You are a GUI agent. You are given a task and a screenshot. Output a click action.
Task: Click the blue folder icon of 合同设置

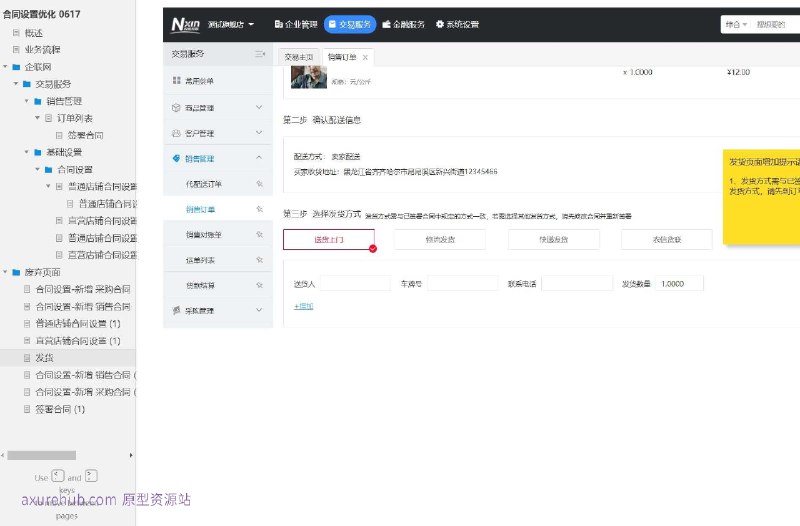click(x=48, y=169)
